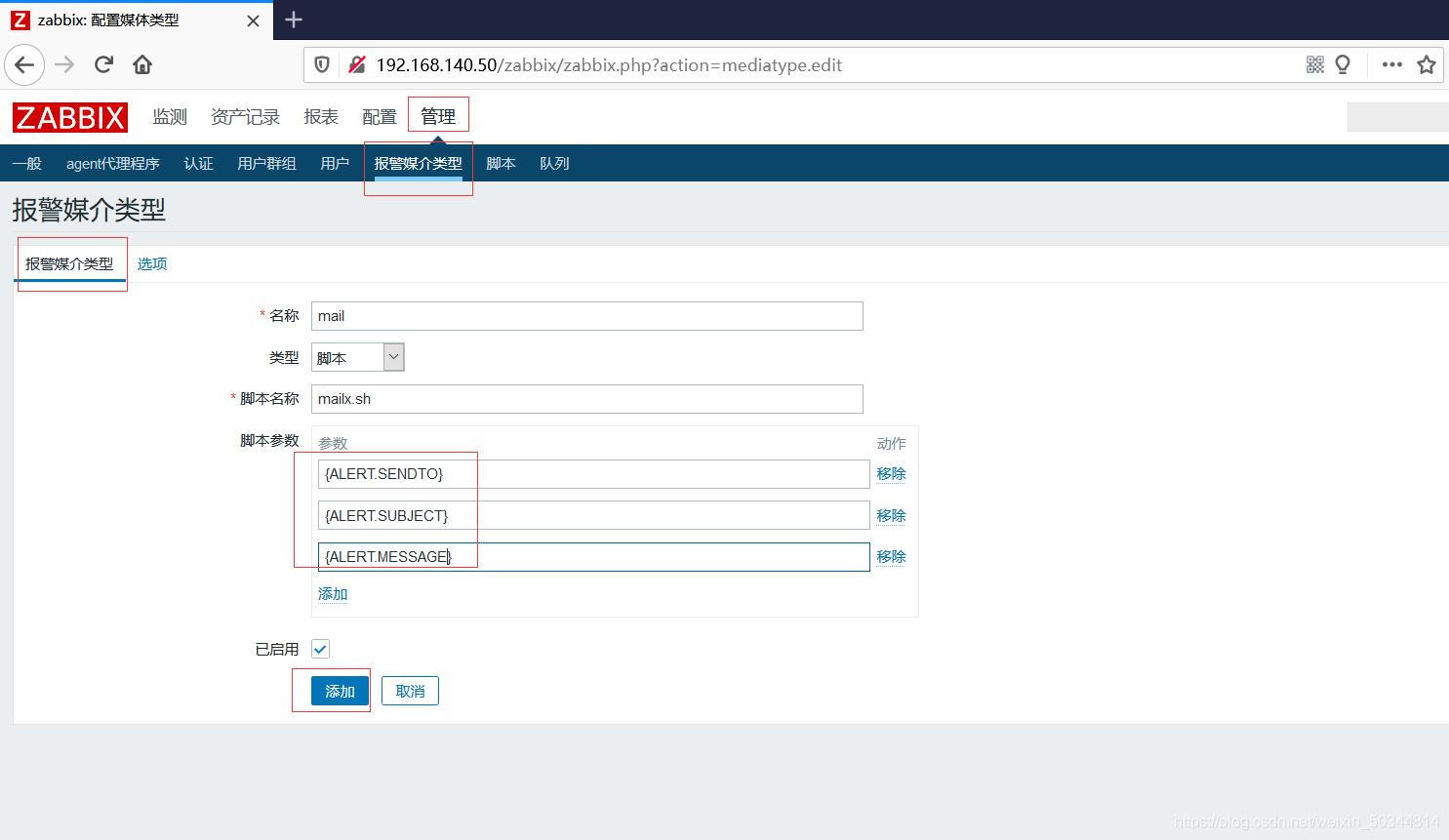Go to browser home page icon

[142, 65]
